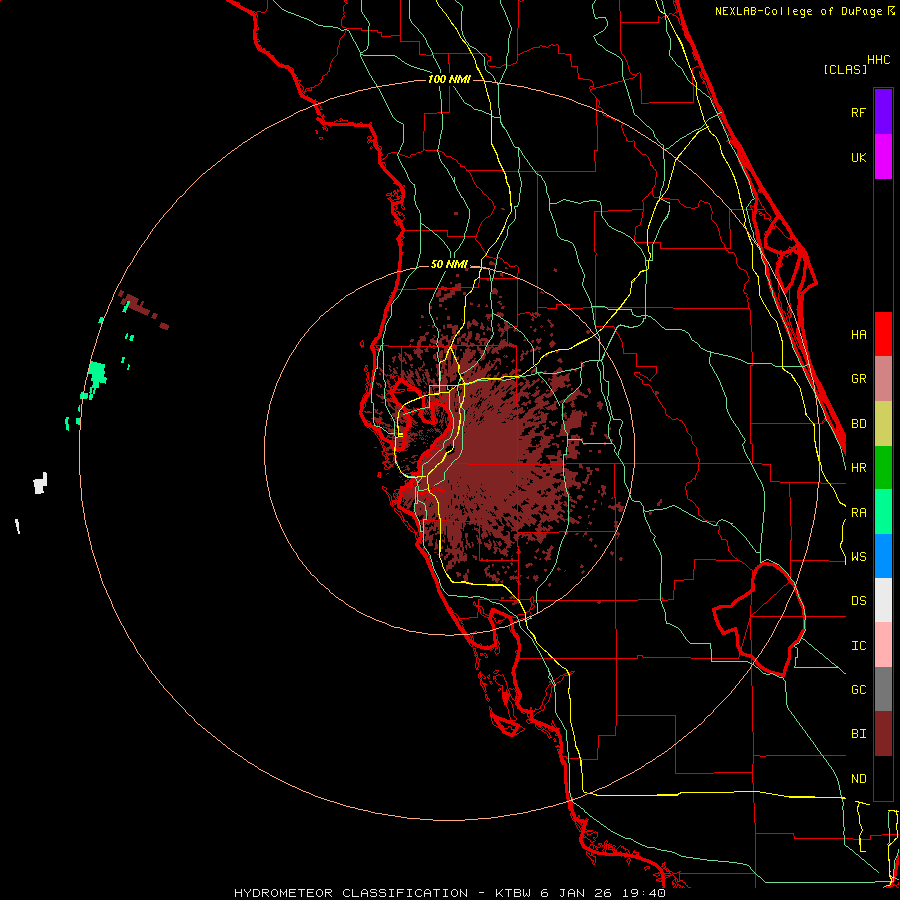This screenshot has width=900, height=900.
Task: Click the BI legend label
Action: click(x=858, y=734)
